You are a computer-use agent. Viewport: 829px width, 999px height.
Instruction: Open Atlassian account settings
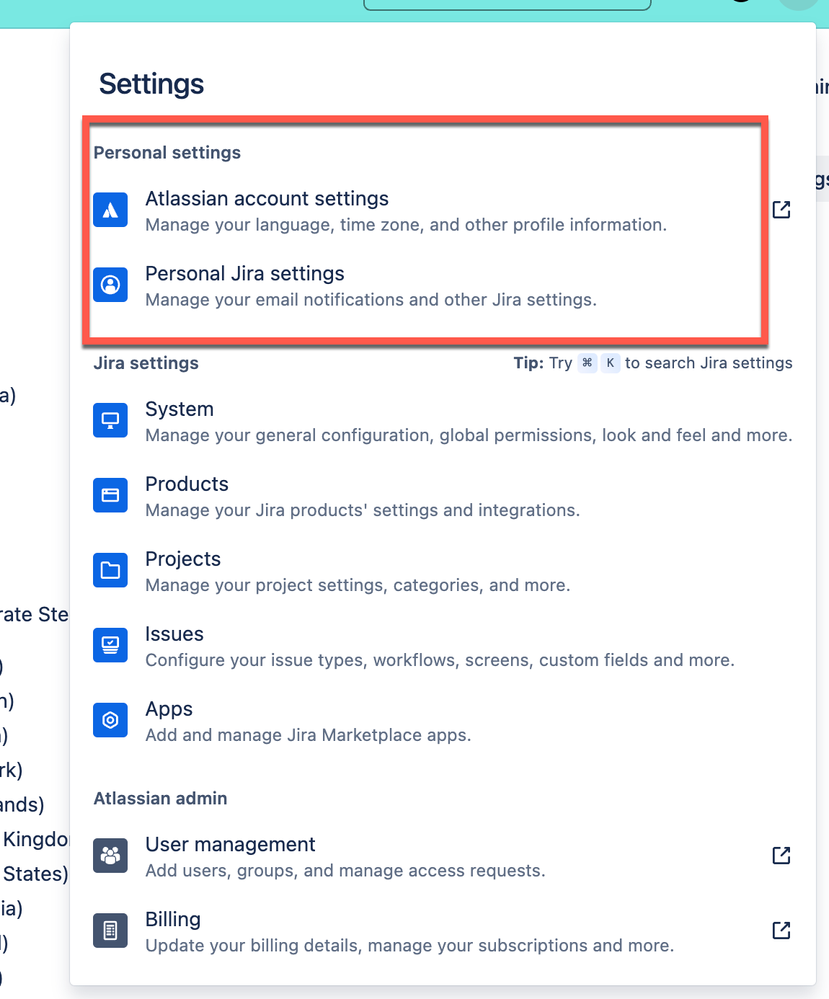(x=442, y=210)
